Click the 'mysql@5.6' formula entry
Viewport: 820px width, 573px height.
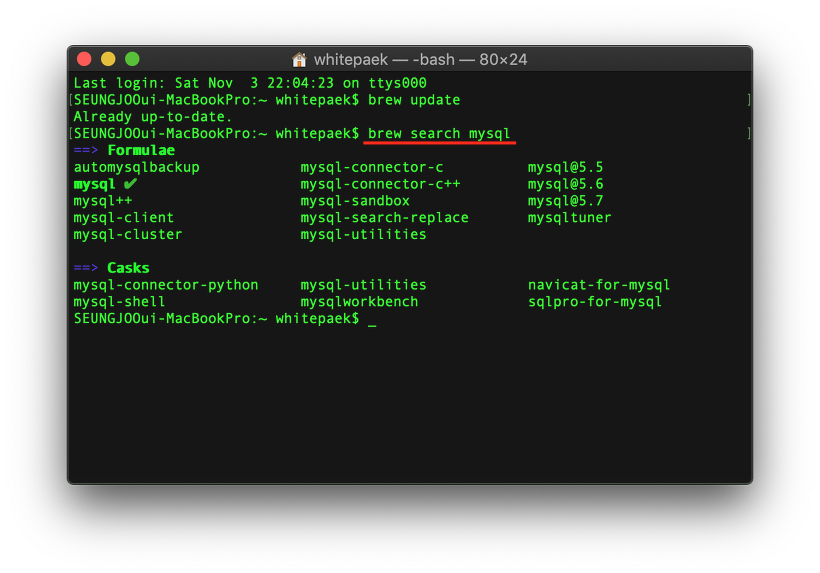(565, 184)
